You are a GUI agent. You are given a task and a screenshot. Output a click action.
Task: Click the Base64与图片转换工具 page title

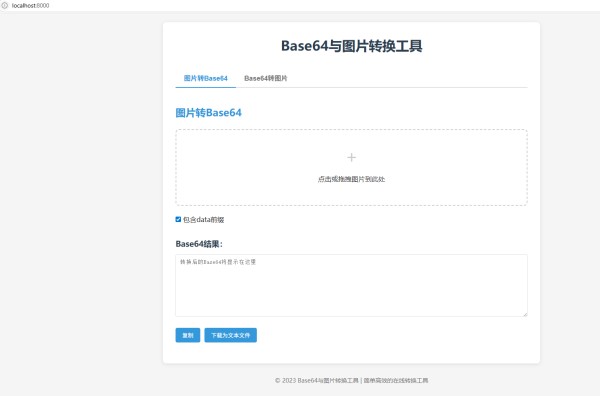coord(351,46)
